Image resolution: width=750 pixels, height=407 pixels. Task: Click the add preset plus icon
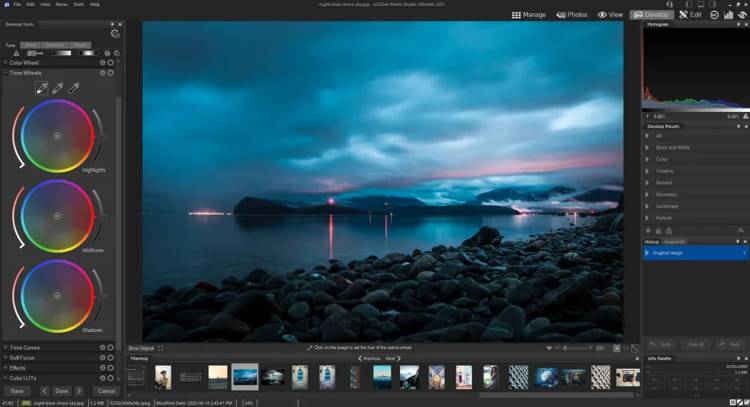tap(648, 231)
